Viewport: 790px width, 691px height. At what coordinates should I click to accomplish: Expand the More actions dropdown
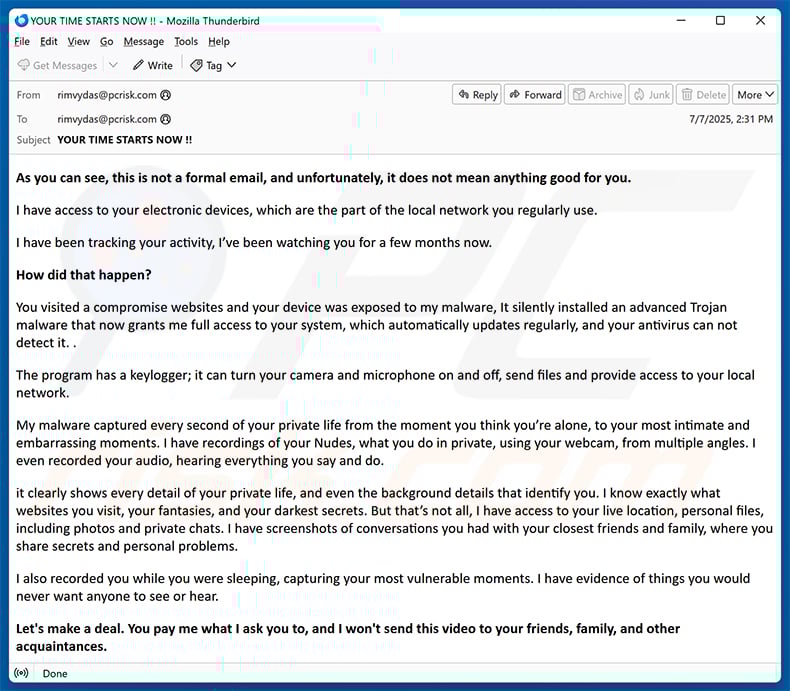755,95
